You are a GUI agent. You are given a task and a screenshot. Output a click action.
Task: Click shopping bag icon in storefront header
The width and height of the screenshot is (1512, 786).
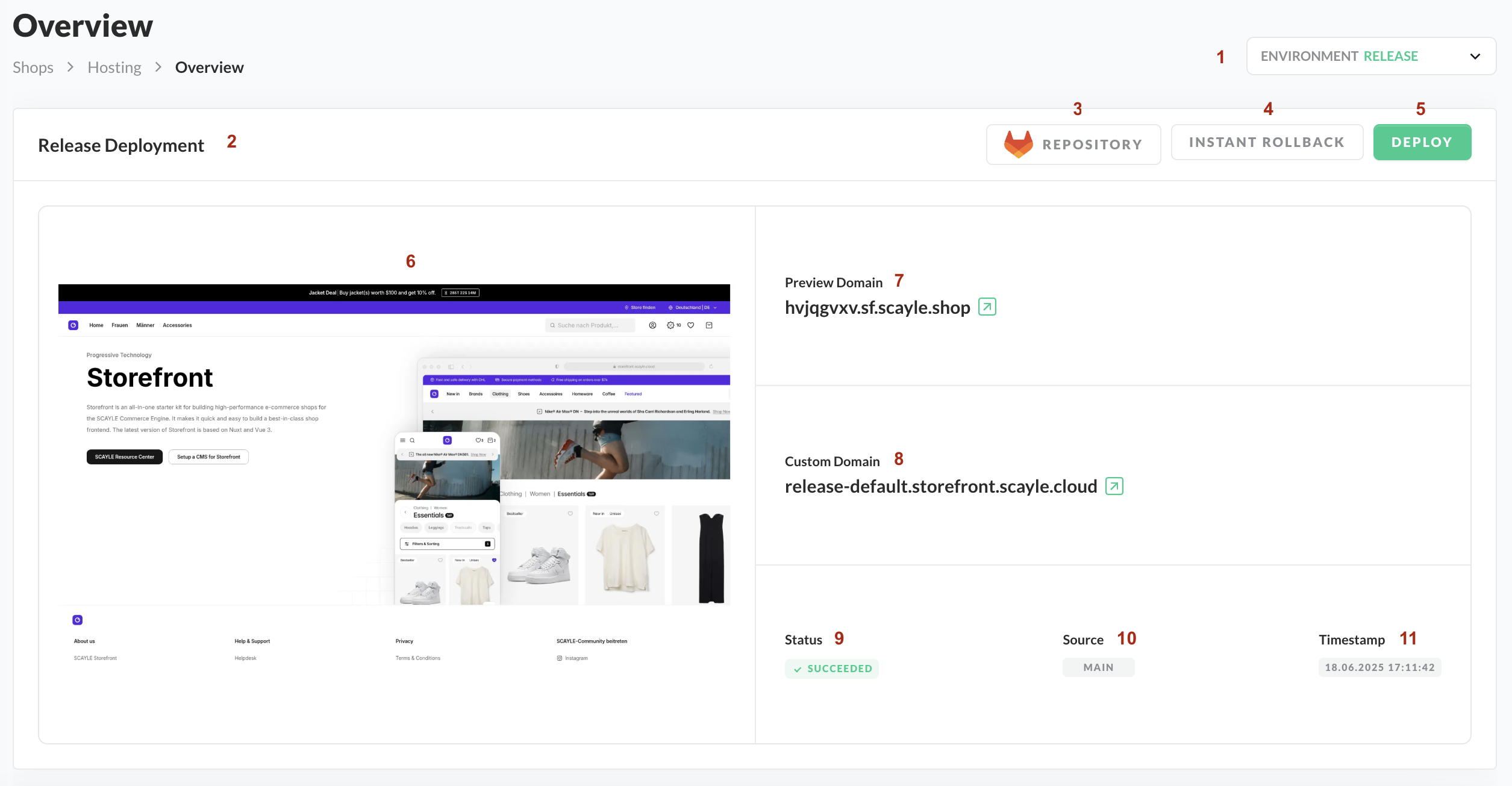(709, 325)
